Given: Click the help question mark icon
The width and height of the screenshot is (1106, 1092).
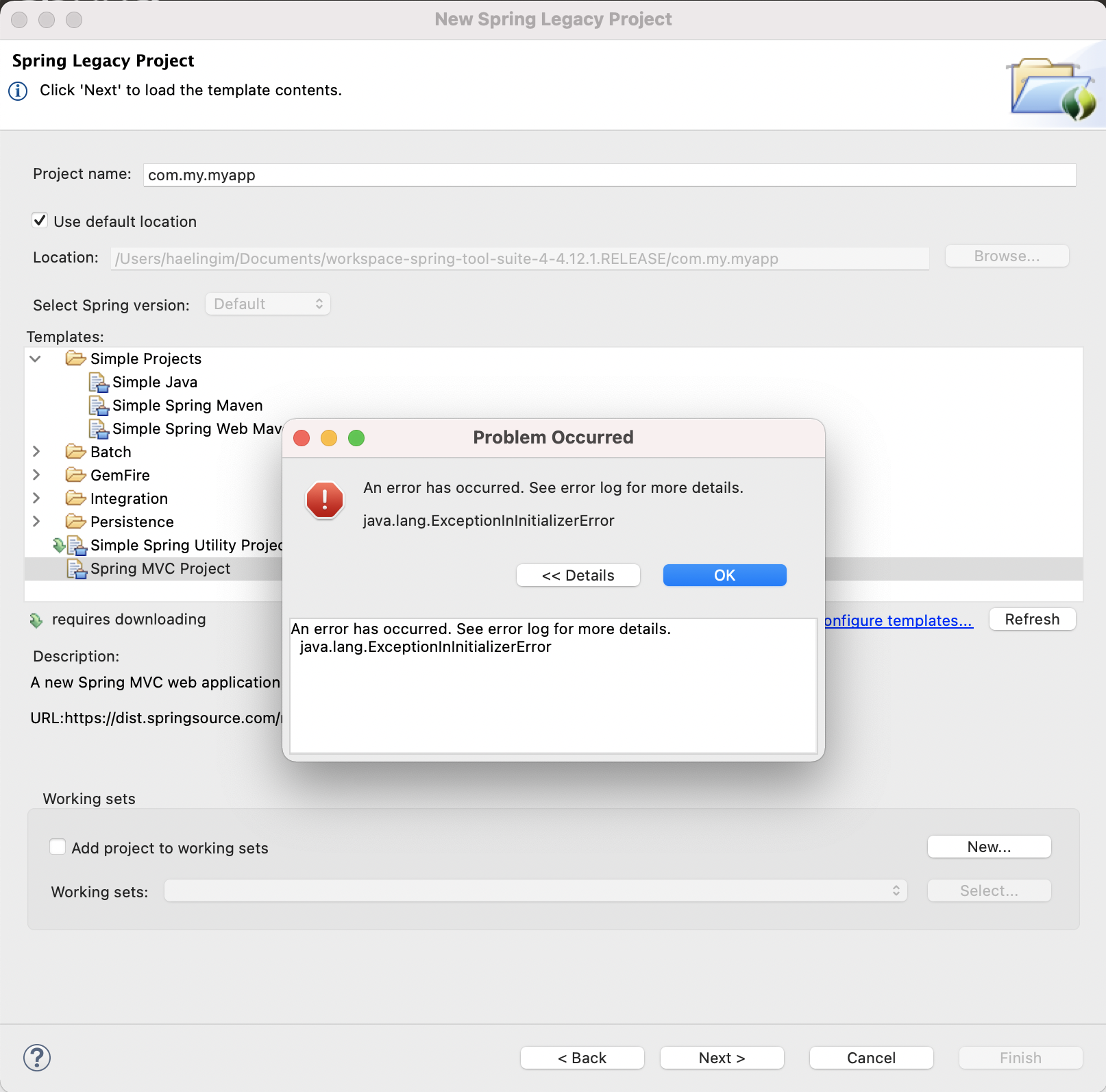Looking at the screenshot, I should tap(37, 1057).
